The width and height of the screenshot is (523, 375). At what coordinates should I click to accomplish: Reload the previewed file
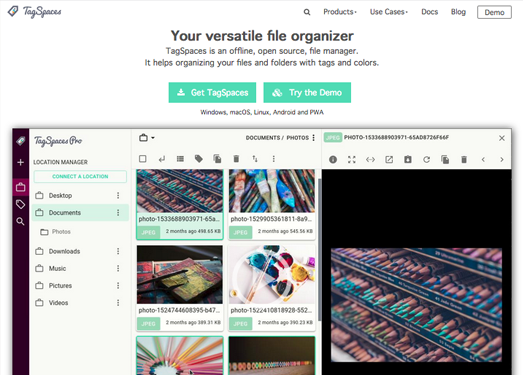pyautogui.click(x=426, y=160)
